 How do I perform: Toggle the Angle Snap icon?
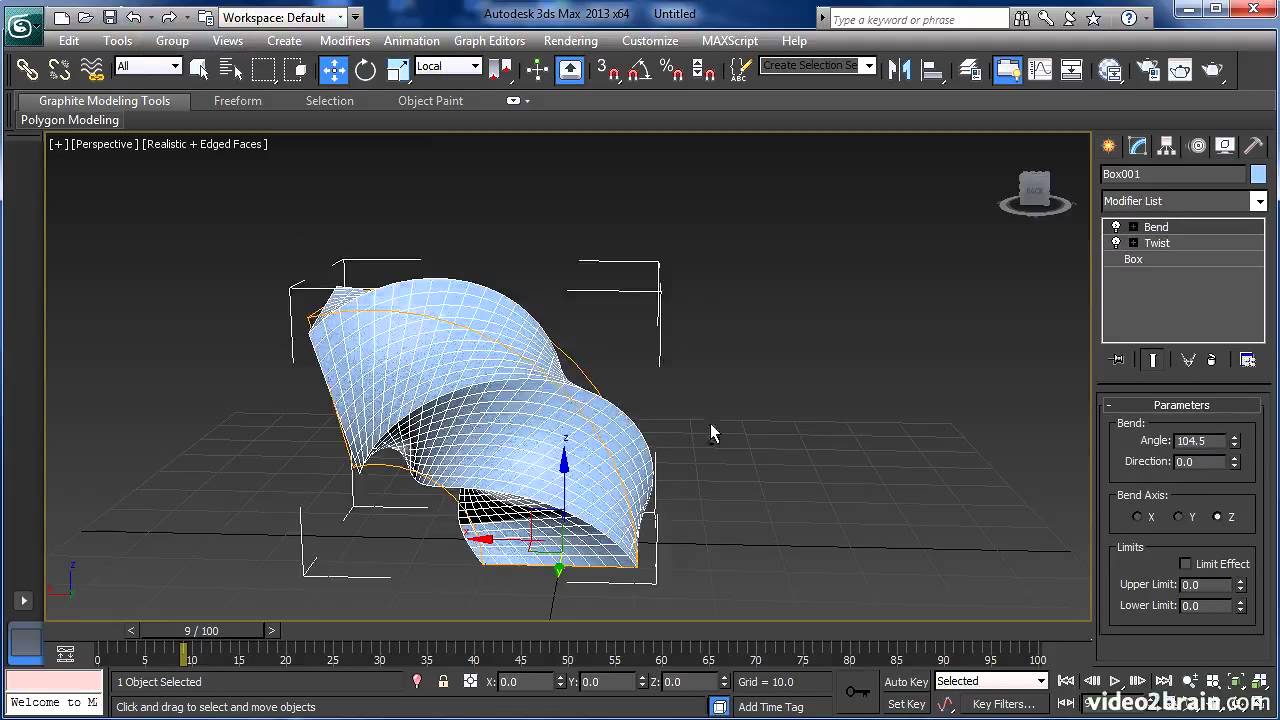click(x=640, y=69)
